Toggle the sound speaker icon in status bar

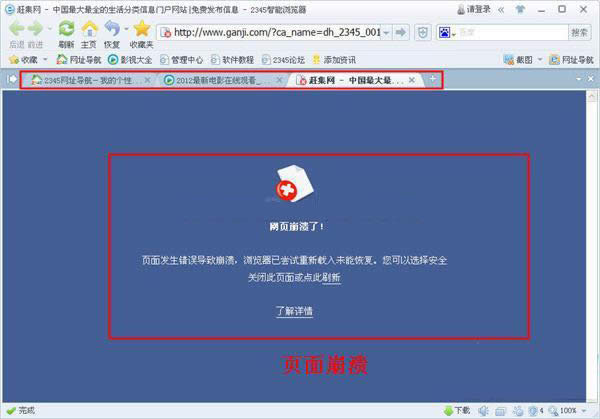[x=483, y=411]
